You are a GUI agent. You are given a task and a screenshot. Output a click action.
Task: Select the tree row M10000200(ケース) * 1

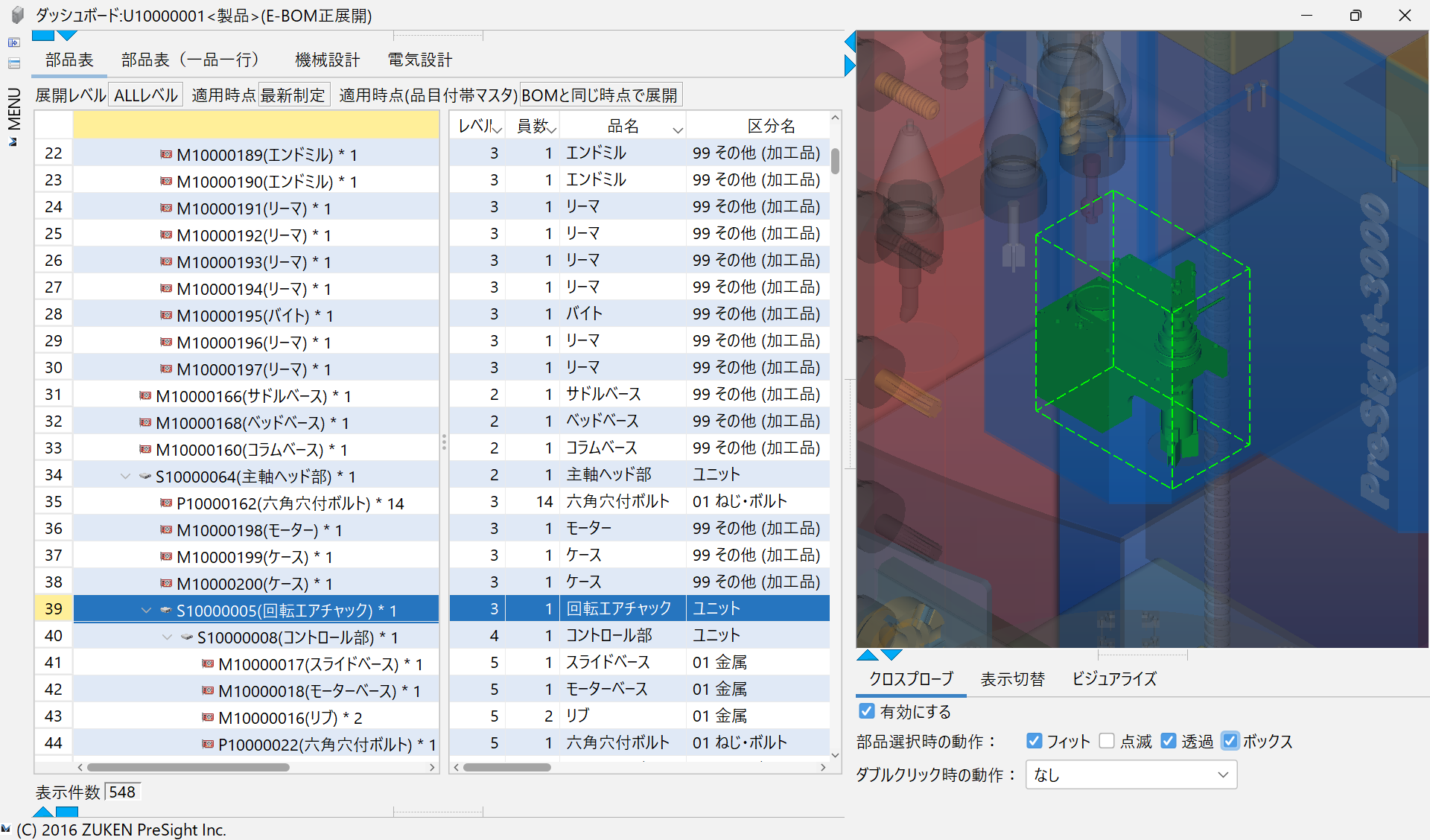point(256,583)
